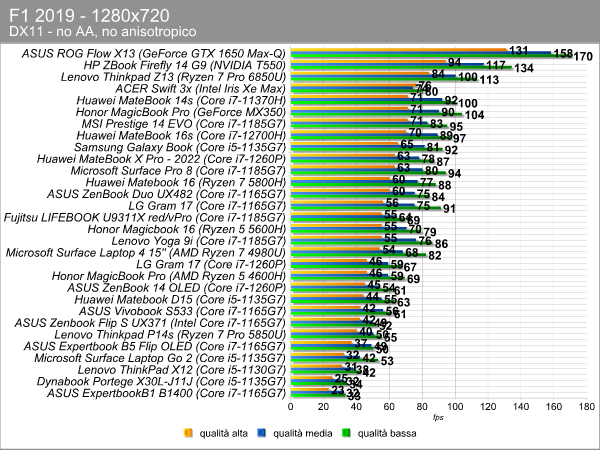Viewport: 600px width, 450px height.
Task: Click the value 131 on ASUS ROG Flow bar
Action: [x=519, y=51]
